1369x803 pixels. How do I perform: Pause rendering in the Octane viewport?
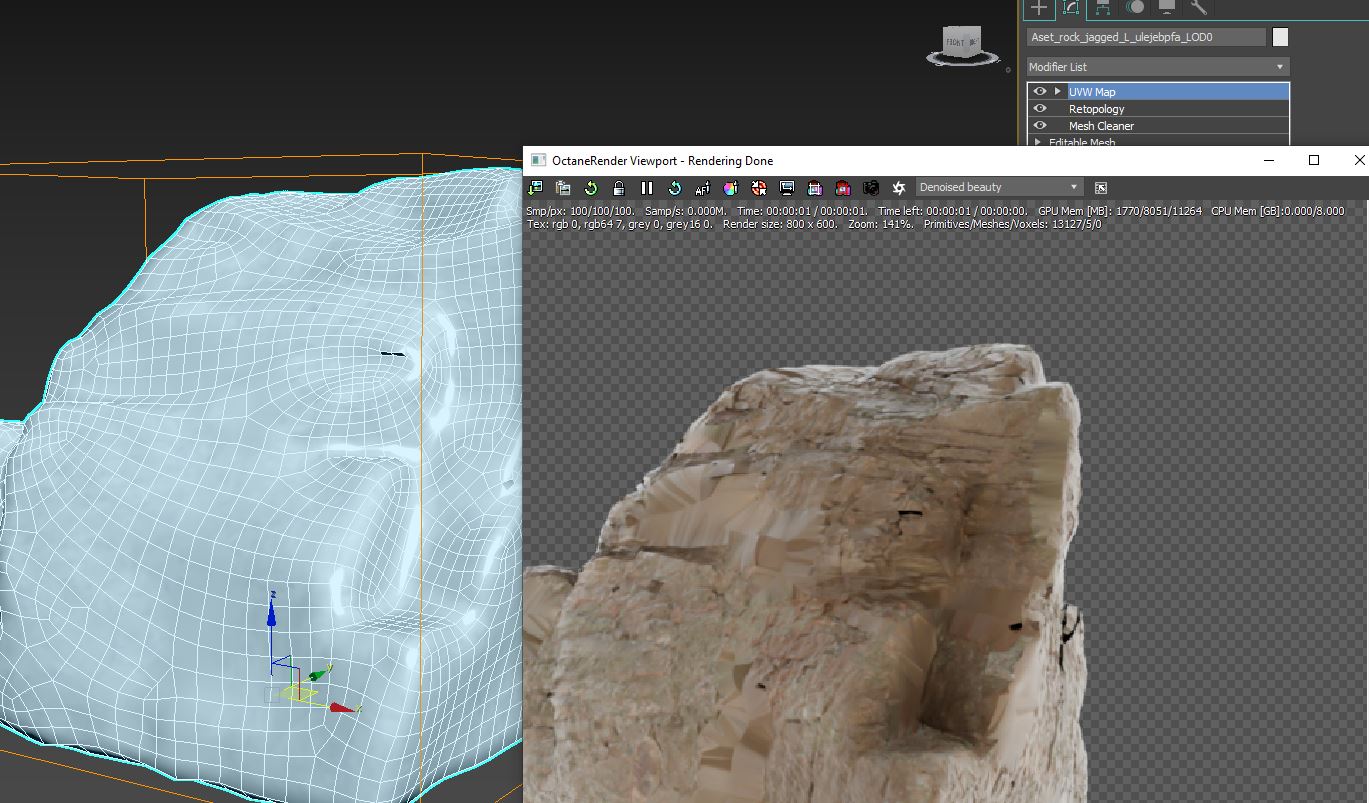point(647,188)
